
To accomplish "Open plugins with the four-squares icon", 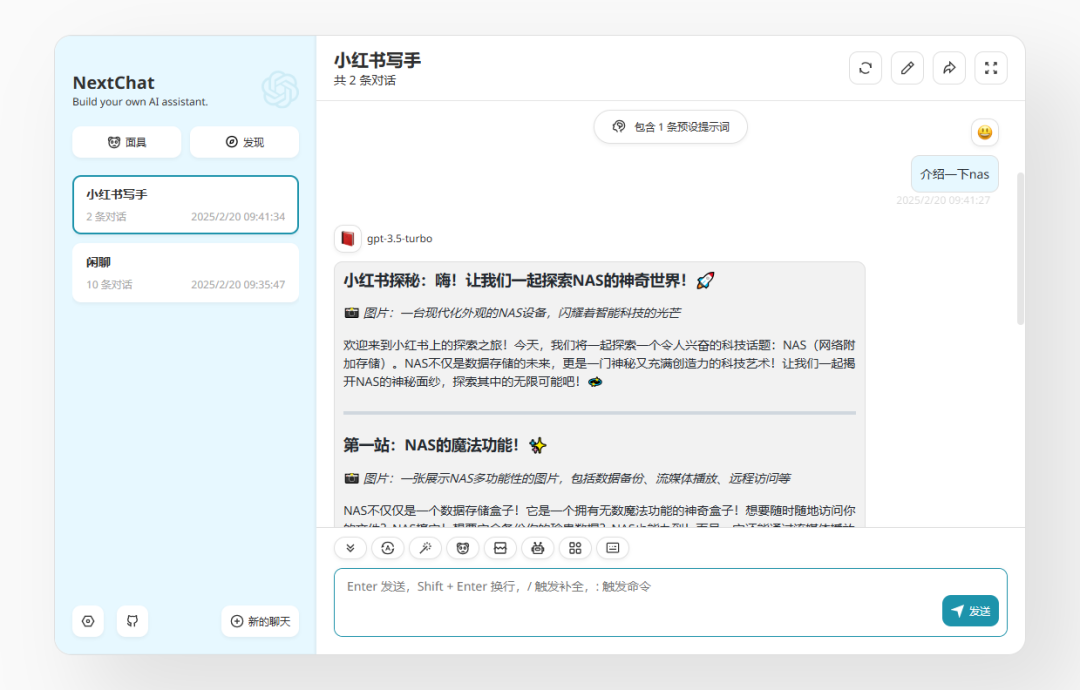I will 575,548.
